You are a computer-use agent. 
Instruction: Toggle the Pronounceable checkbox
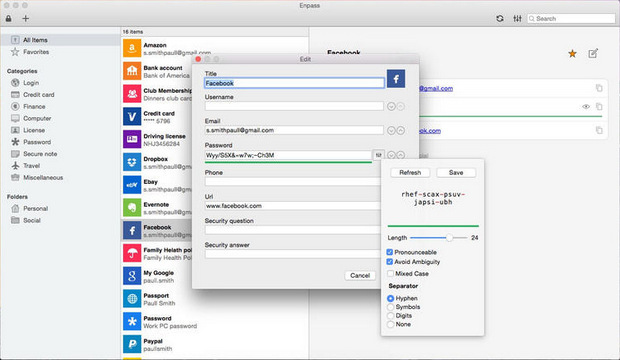point(389,252)
